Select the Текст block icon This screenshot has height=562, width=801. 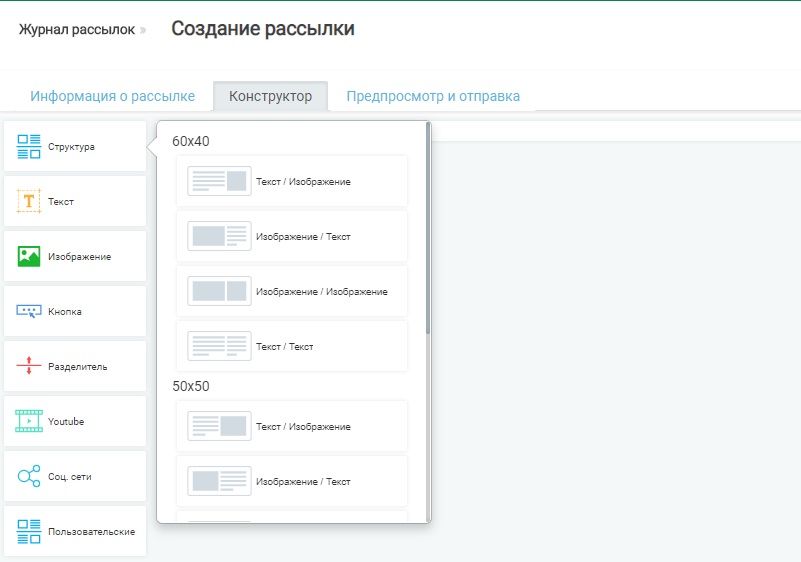(x=29, y=201)
